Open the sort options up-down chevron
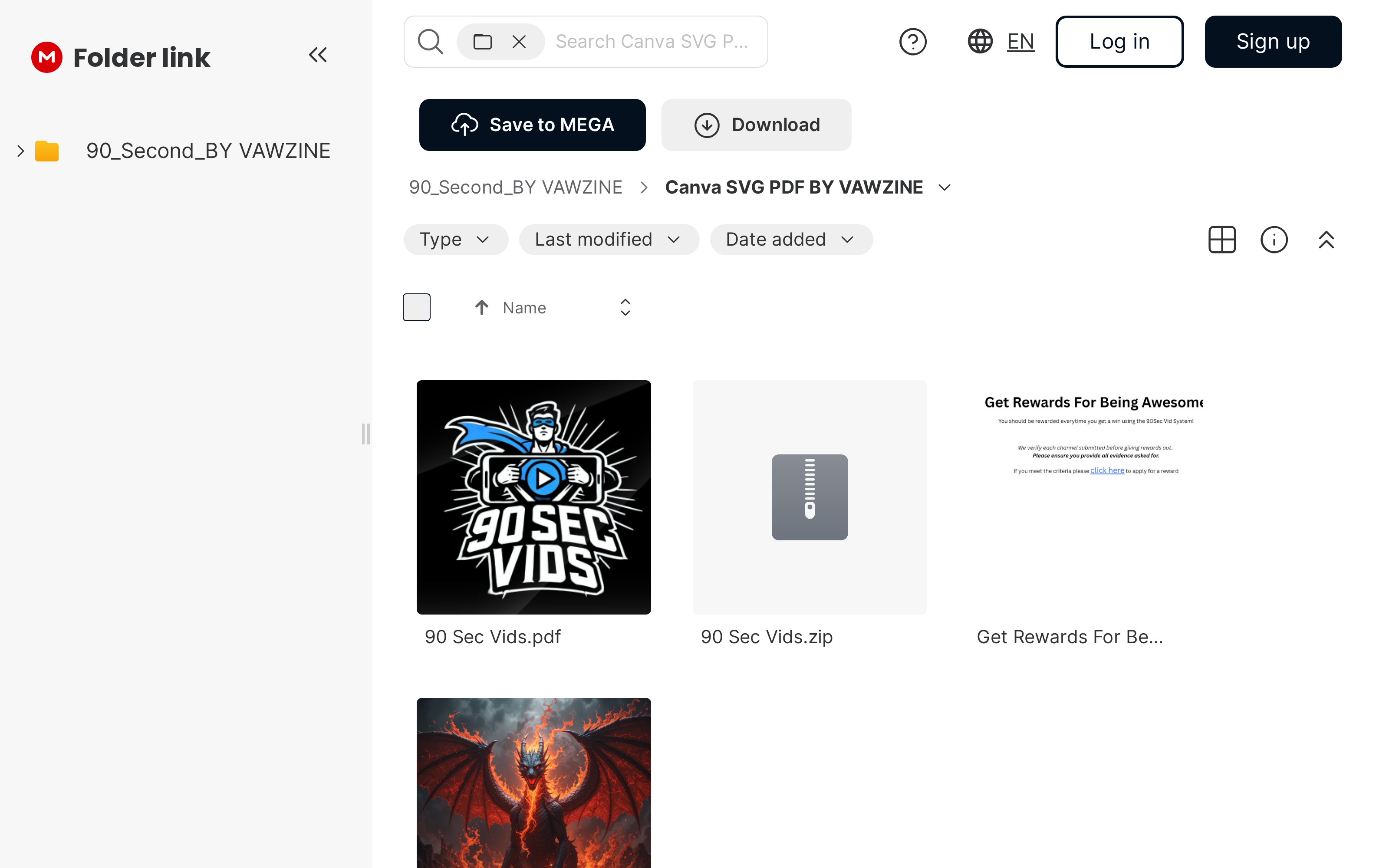 pos(625,307)
